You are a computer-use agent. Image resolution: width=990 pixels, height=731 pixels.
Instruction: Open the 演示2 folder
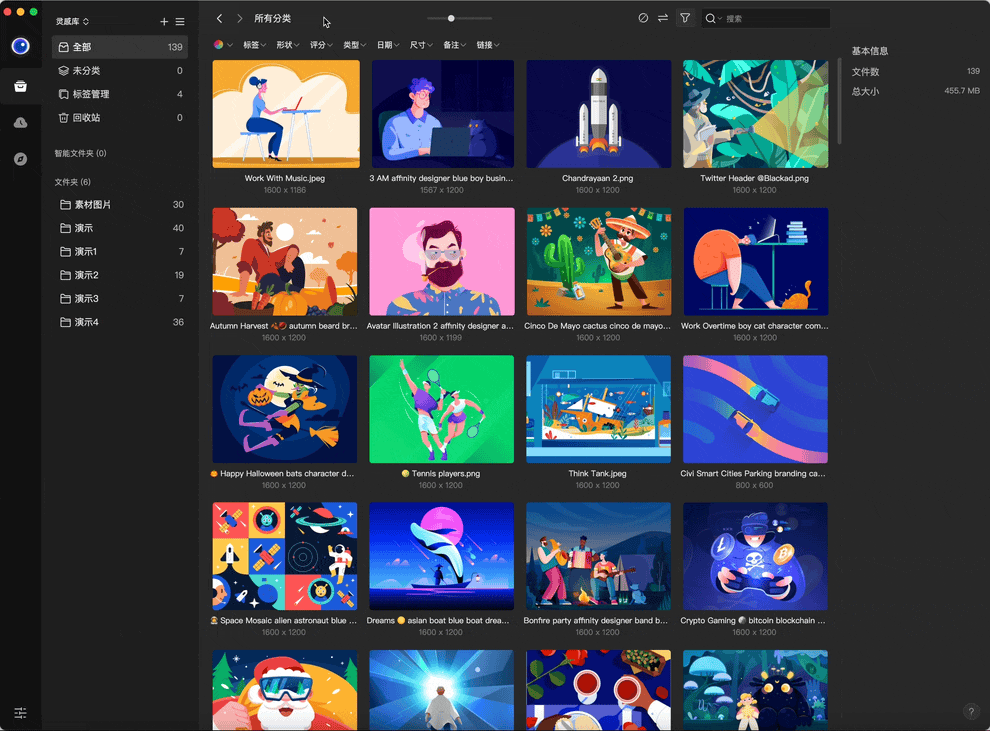point(119,275)
